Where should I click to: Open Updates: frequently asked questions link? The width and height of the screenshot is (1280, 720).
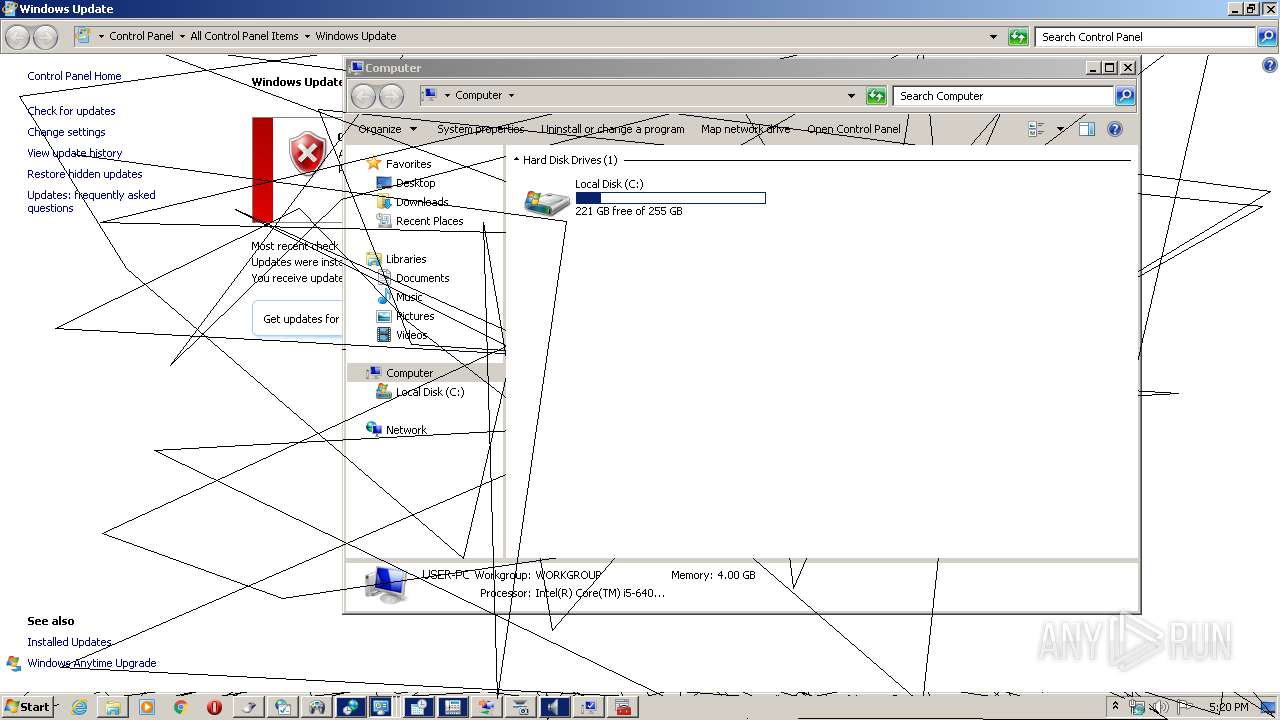[91, 202]
